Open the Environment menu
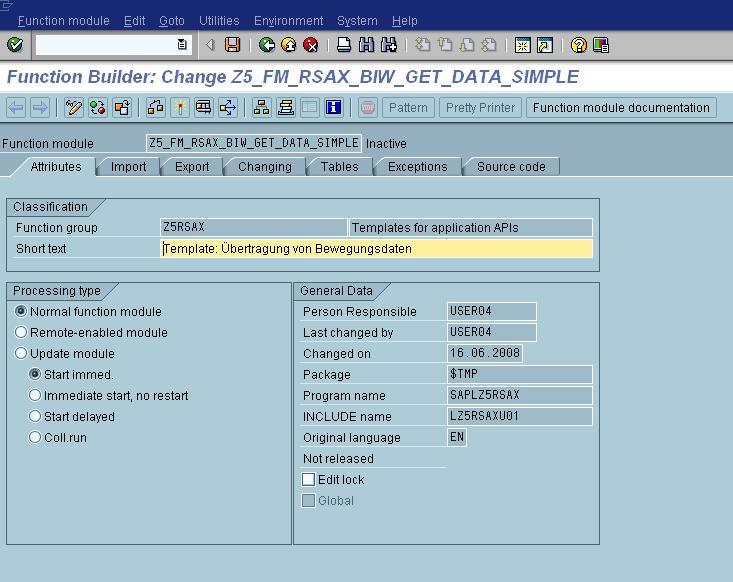 click(288, 21)
